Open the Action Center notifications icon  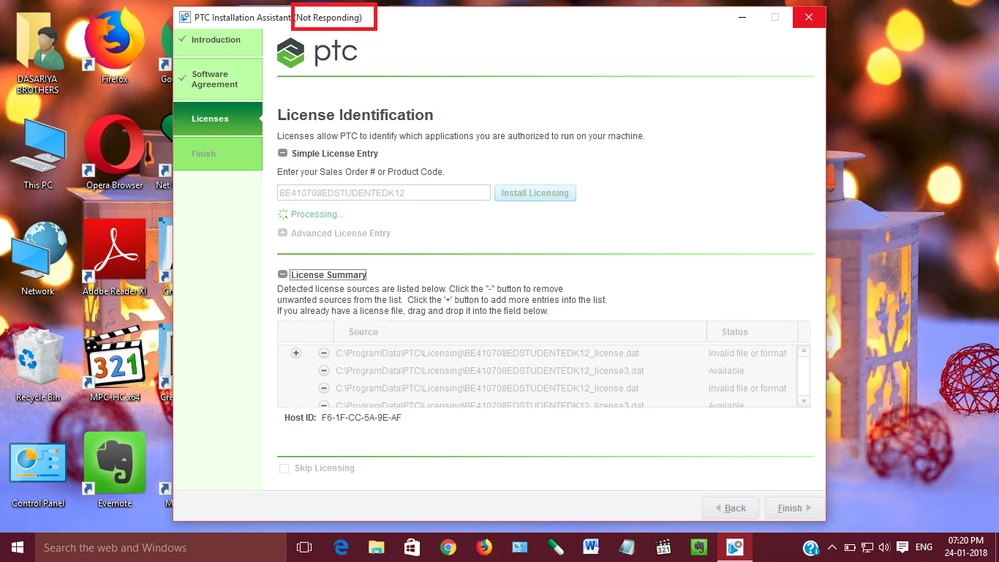click(902, 547)
